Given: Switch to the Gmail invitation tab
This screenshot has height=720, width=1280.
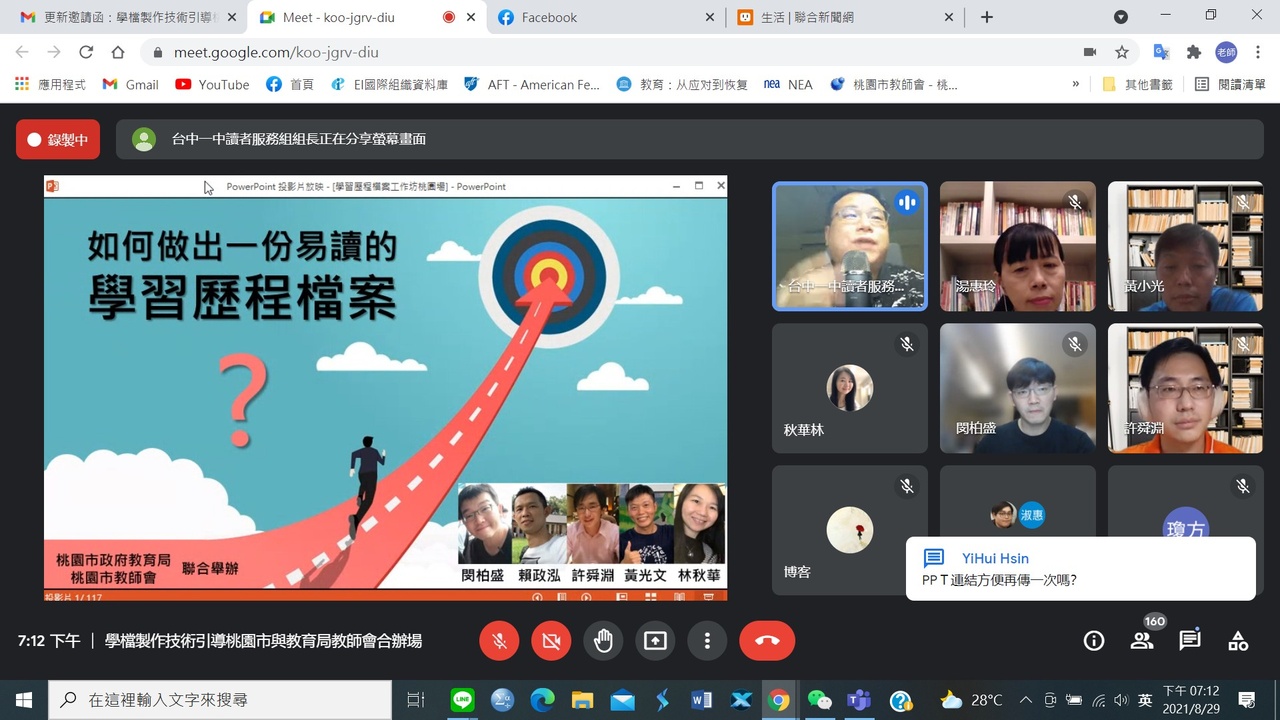Looking at the screenshot, I should point(126,17).
